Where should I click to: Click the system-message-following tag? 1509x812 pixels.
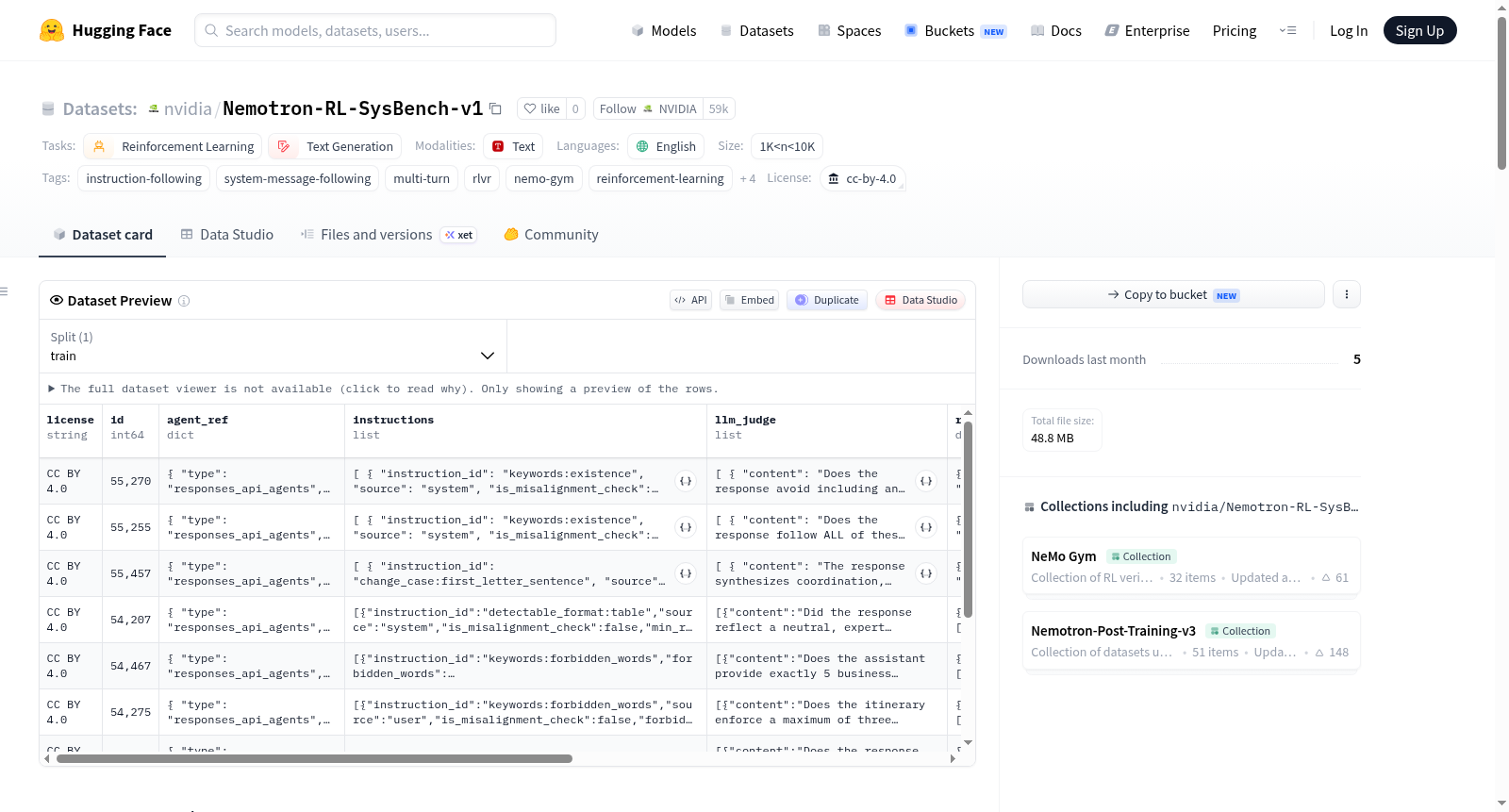coord(297,178)
